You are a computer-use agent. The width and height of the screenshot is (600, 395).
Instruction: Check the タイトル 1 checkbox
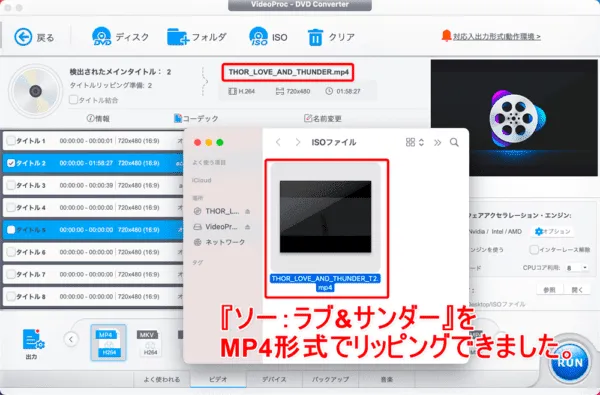(x=11, y=140)
